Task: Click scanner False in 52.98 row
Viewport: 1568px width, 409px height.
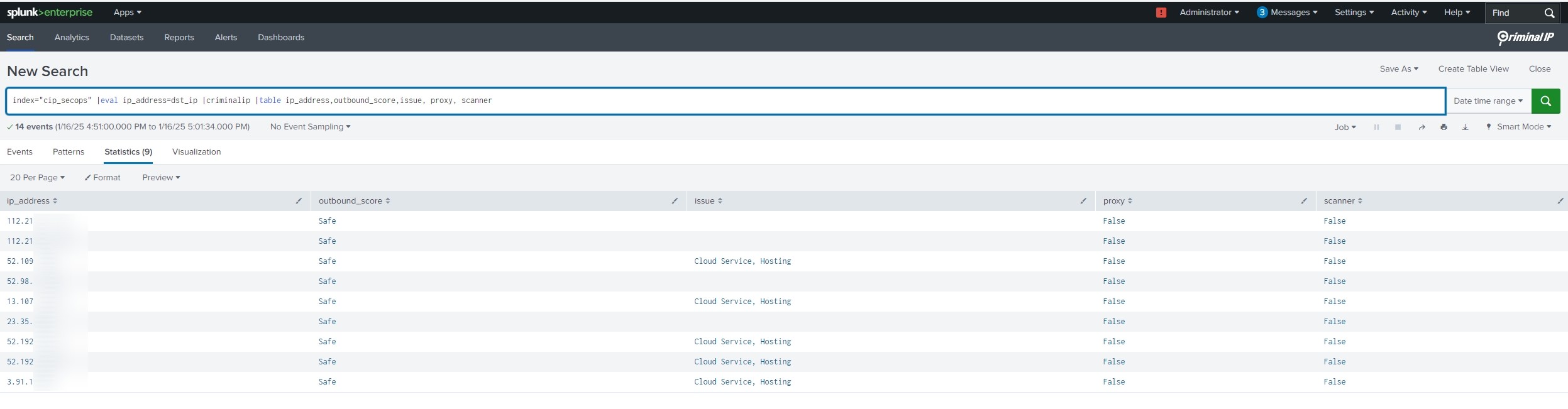Action: [x=1334, y=281]
